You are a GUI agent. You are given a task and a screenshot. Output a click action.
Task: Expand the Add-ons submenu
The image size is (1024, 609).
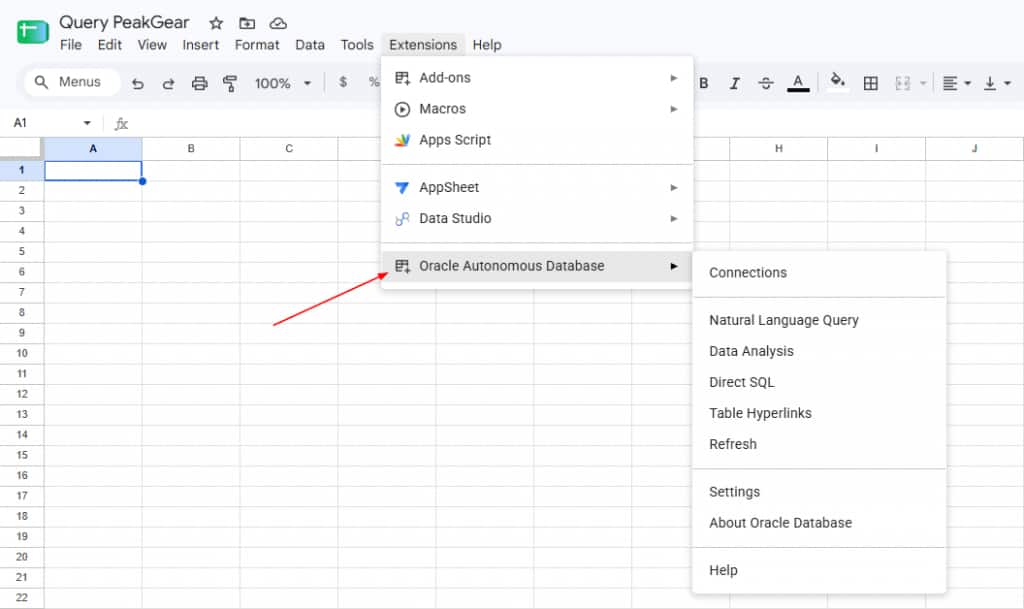[x=536, y=78]
